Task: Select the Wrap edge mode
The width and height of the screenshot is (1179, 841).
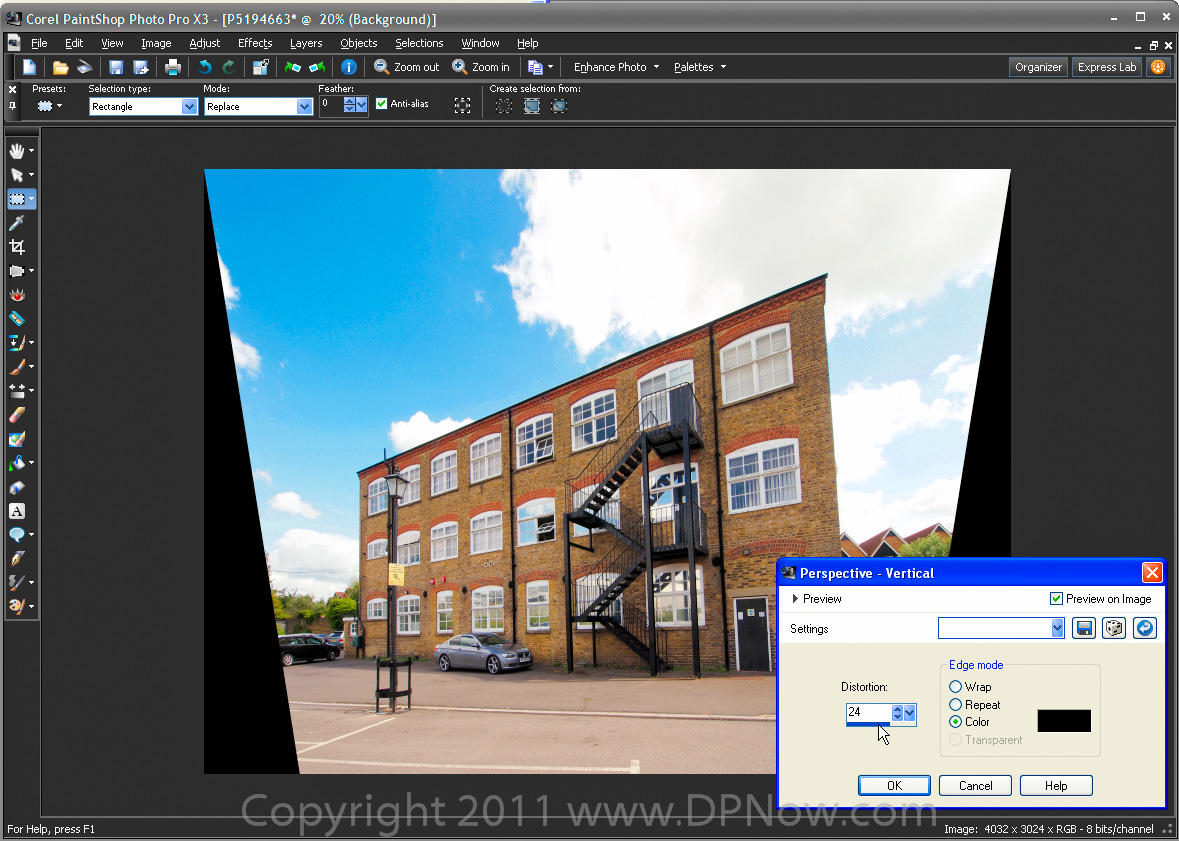Action: [x=956, y=687]
